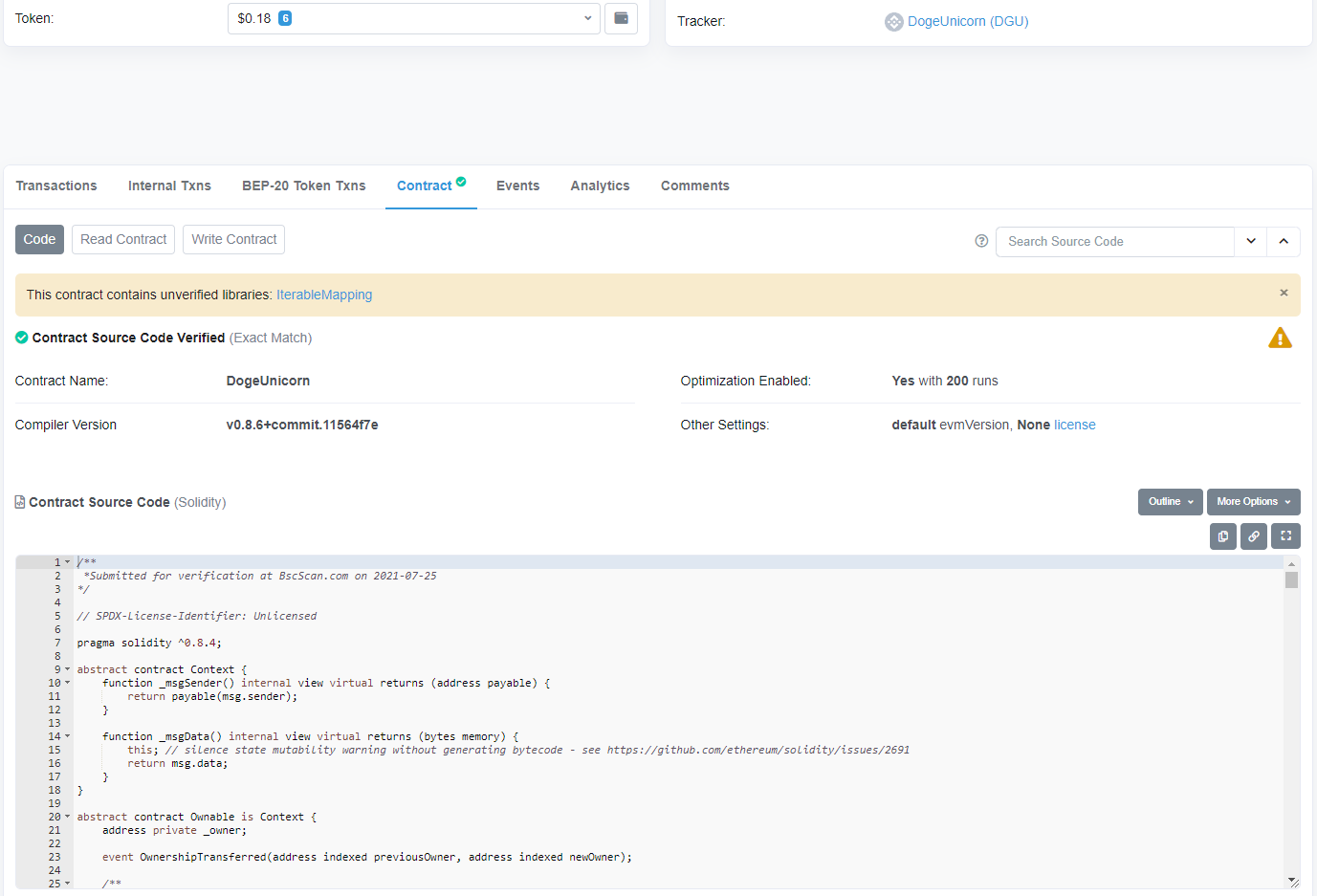Focus the Search Source Code field
Viewport: 1317px width, 896px height.
coord(1115,241)
